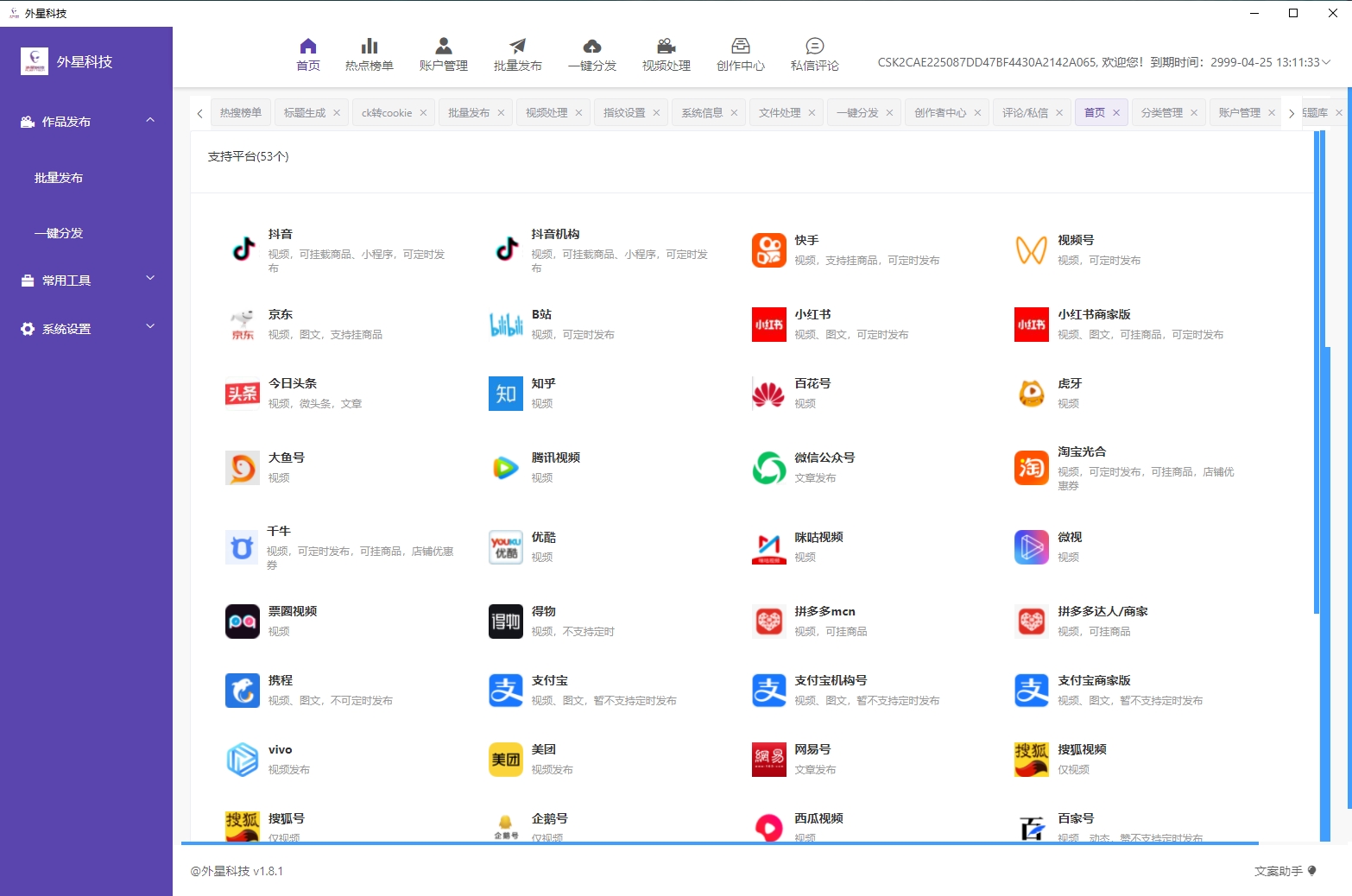Image resolution: width=1352 pixels, height=896 pixels.
Task: Open the account dropdown arrow by expiry time
Action: click(x=1326, y=62)
